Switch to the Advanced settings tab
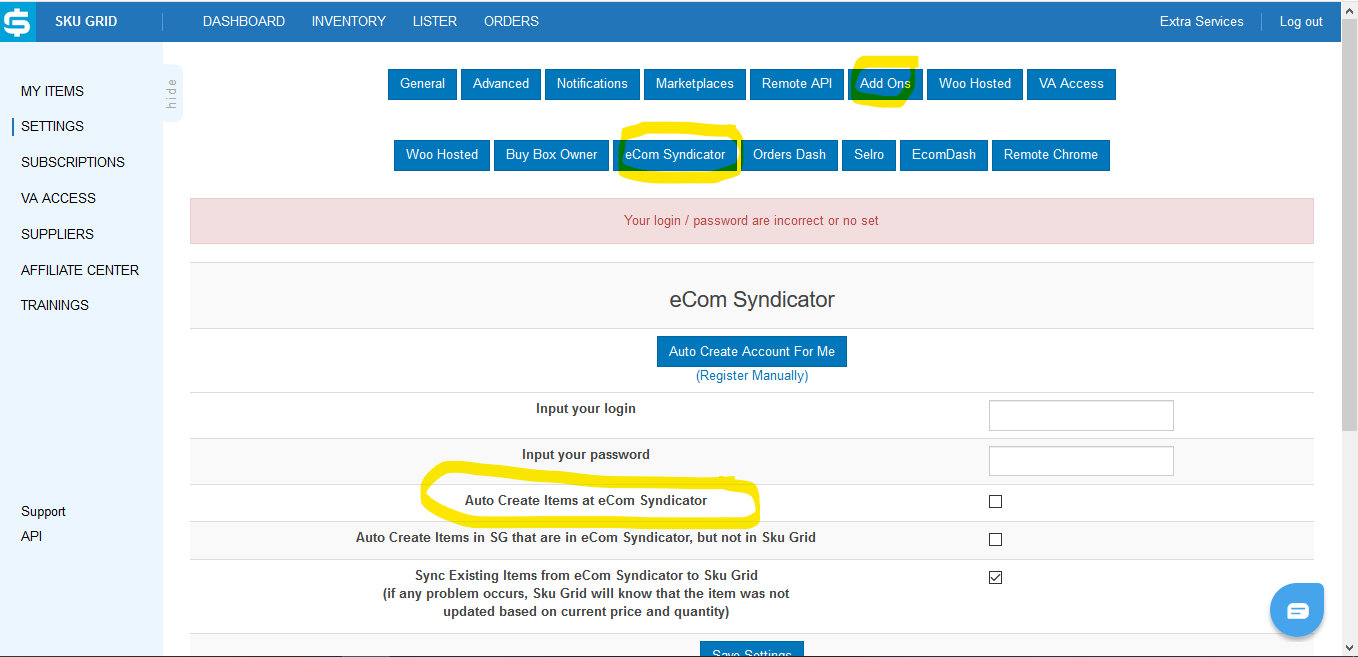Screen dimensions: 1358x657 pyautogui.click(x=501, y=84)
